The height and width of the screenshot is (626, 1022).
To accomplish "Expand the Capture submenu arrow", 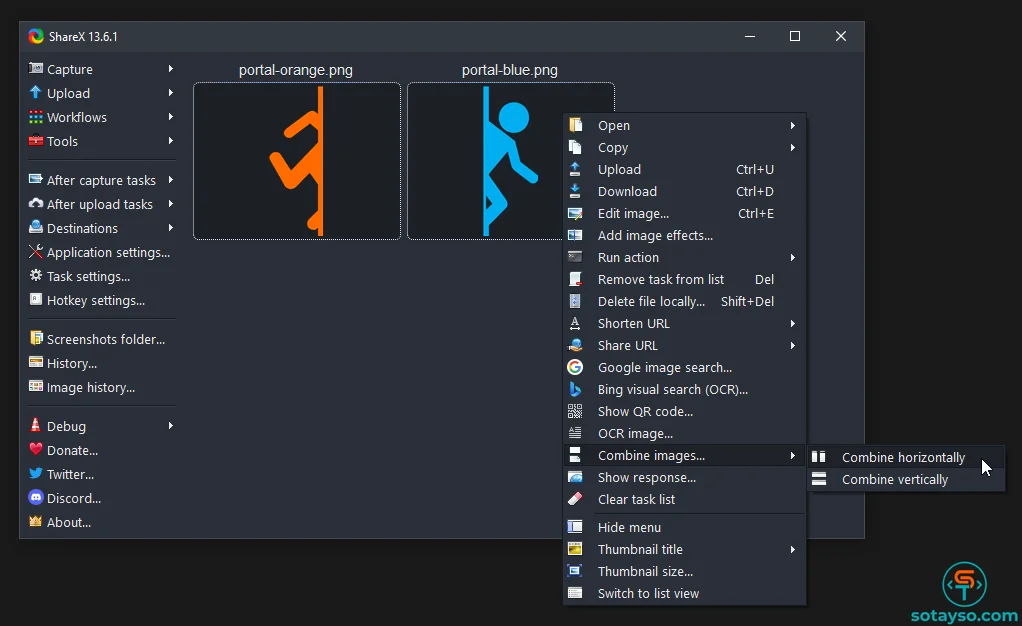I will (x=171, y=68).
